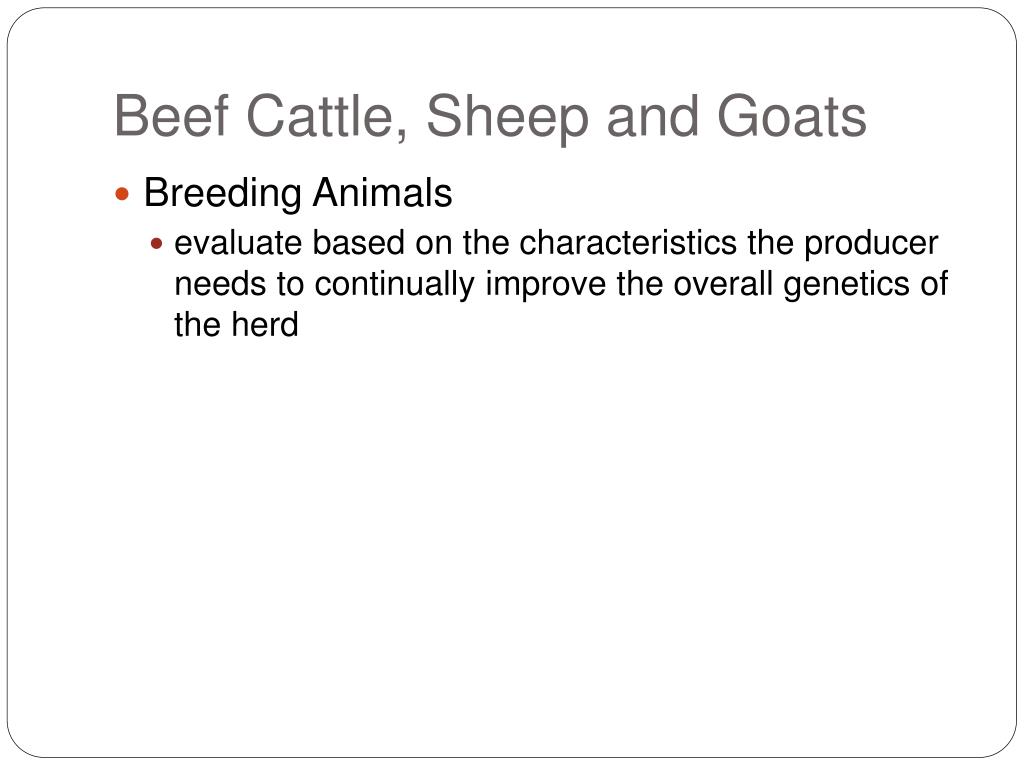Click the word producer at the line end
1024x768 pixels.
point(871,245)
